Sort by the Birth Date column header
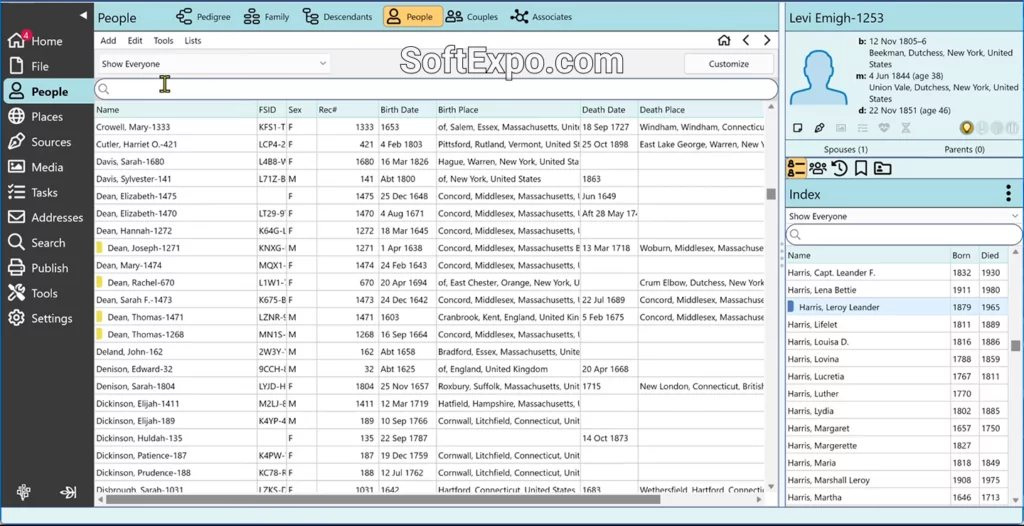 point(408,110)
